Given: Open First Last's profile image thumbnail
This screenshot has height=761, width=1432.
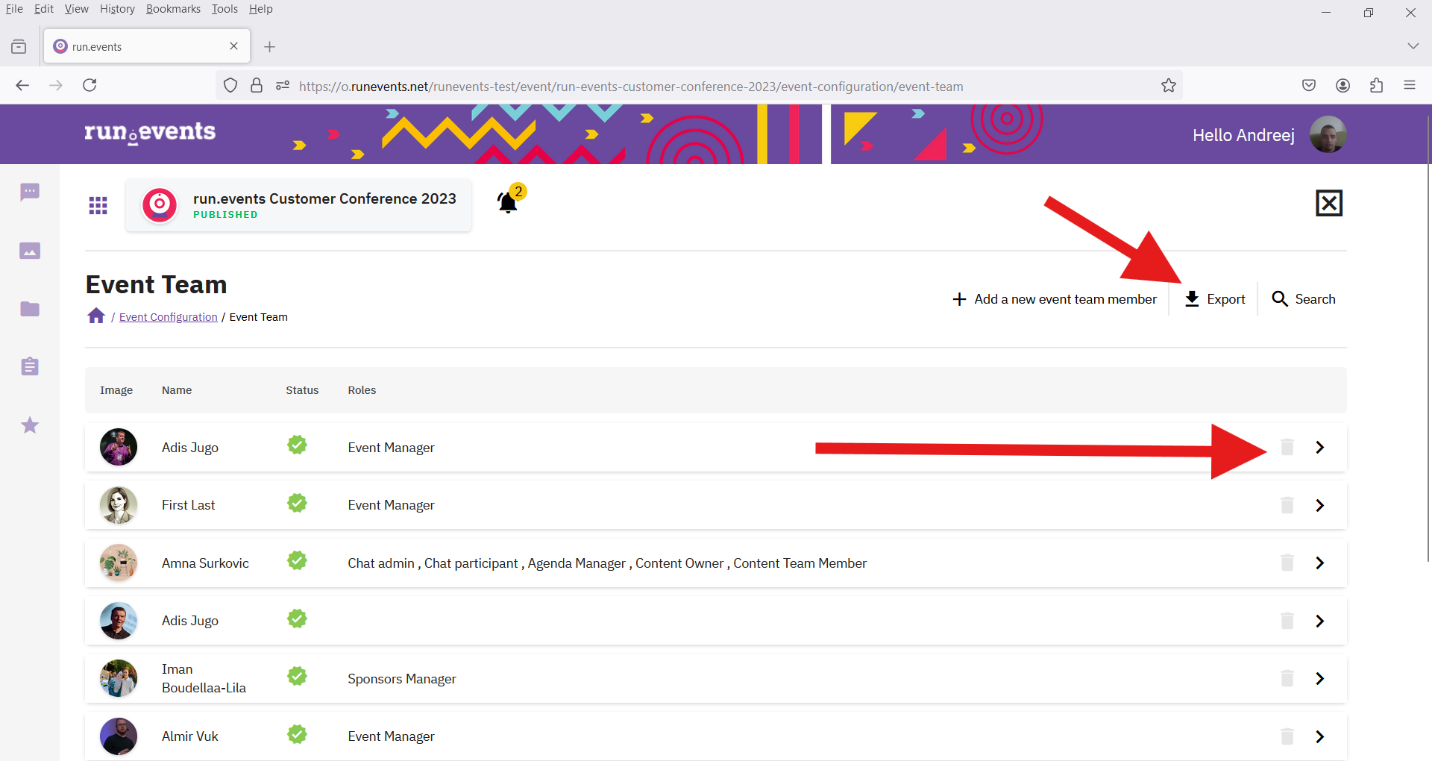Looking at the screenshot, I should 118,505.
